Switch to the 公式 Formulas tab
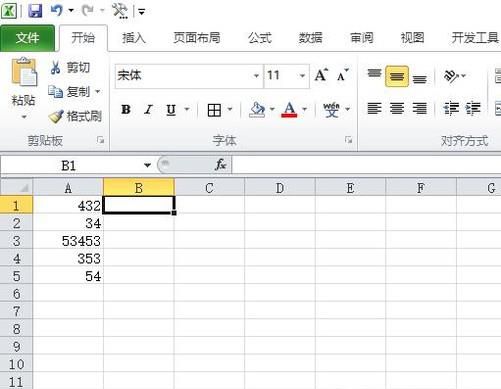Viewport: 501px width, 389px height. (x=260, y=38)
